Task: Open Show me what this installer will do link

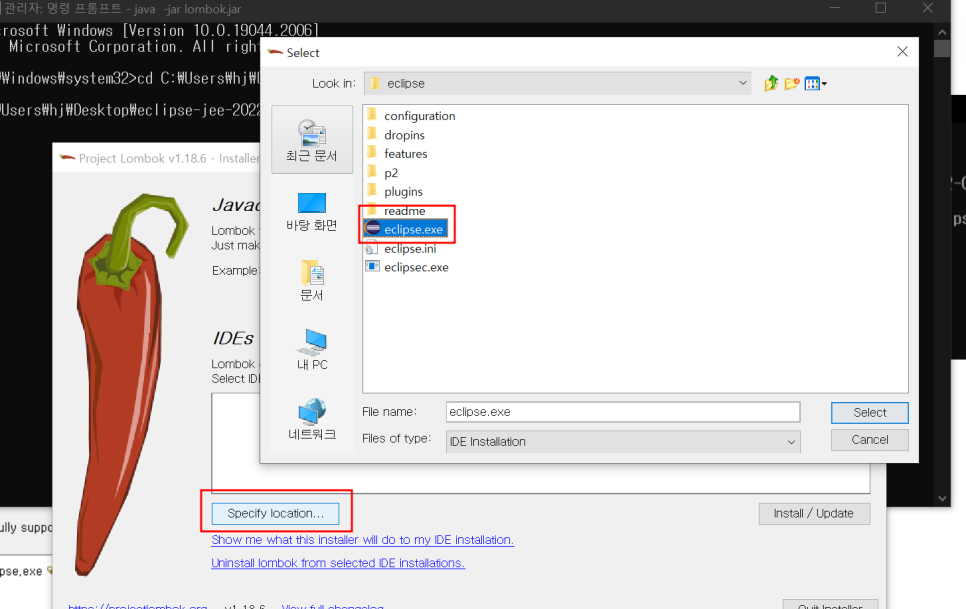Action: point(362,540)
